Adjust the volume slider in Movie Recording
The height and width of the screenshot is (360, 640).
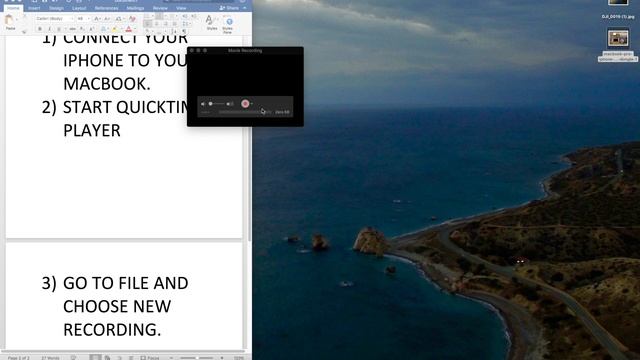coord(217,104)
